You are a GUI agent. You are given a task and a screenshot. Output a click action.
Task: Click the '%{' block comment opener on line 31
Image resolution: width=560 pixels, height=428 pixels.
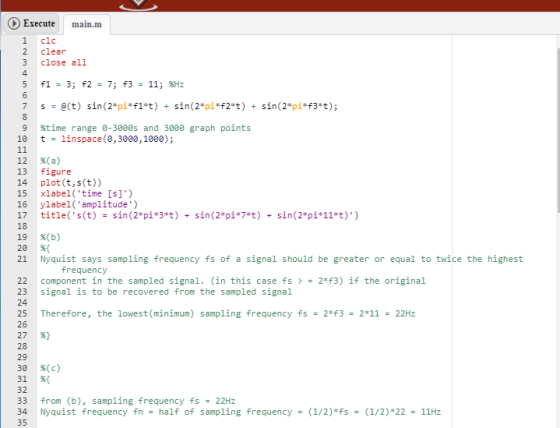click(x=45, y=379)
